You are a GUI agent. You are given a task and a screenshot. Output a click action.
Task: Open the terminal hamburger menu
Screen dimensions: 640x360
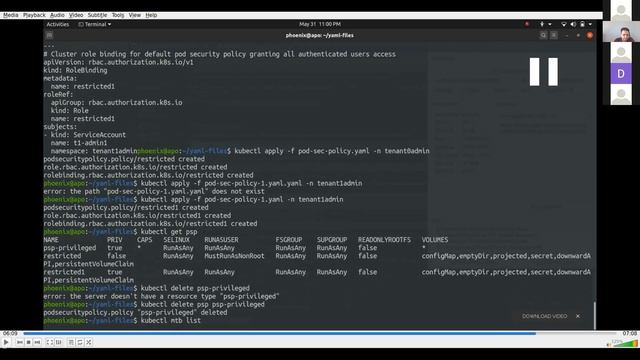554,36
